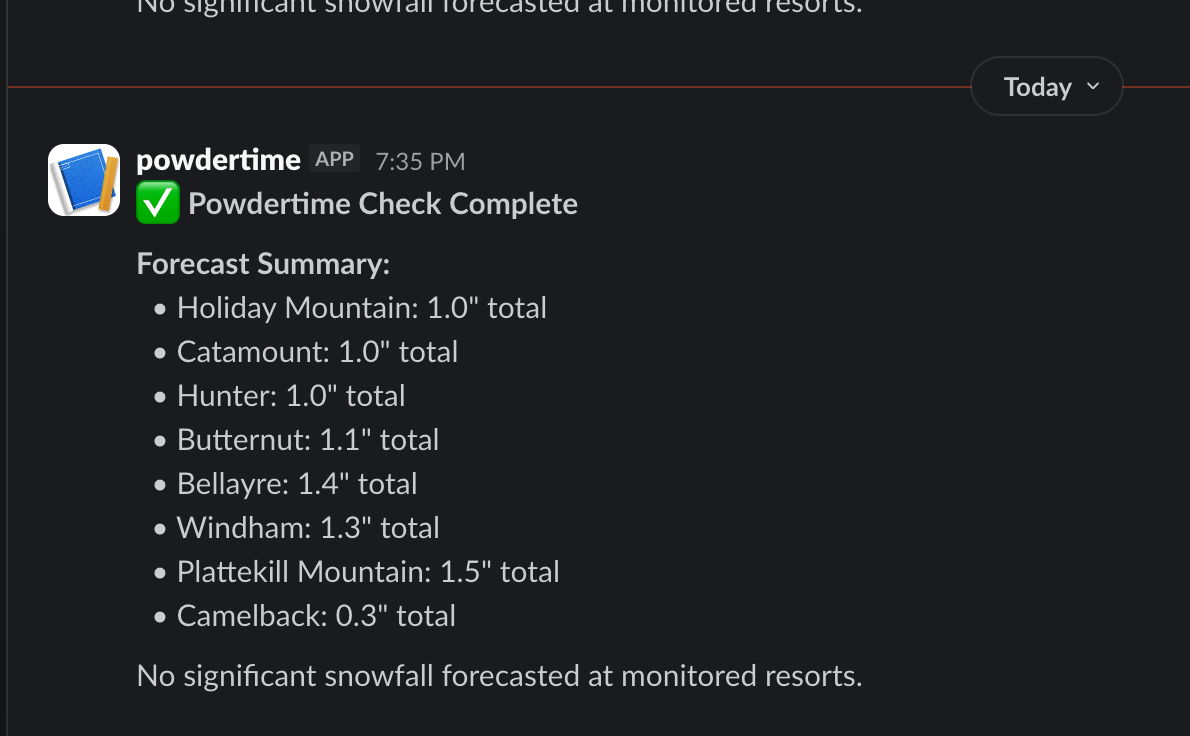The image size is (1190, 736).
Task: Open the powdertime bot profile
Action: pos(218,158)
